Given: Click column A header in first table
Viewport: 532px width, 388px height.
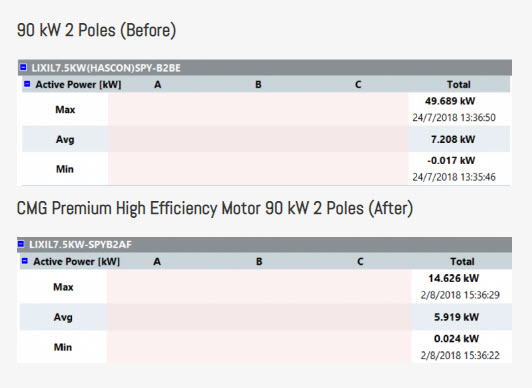Looking at the screenshot, I should pyautogui.click(x=157, y=84).
